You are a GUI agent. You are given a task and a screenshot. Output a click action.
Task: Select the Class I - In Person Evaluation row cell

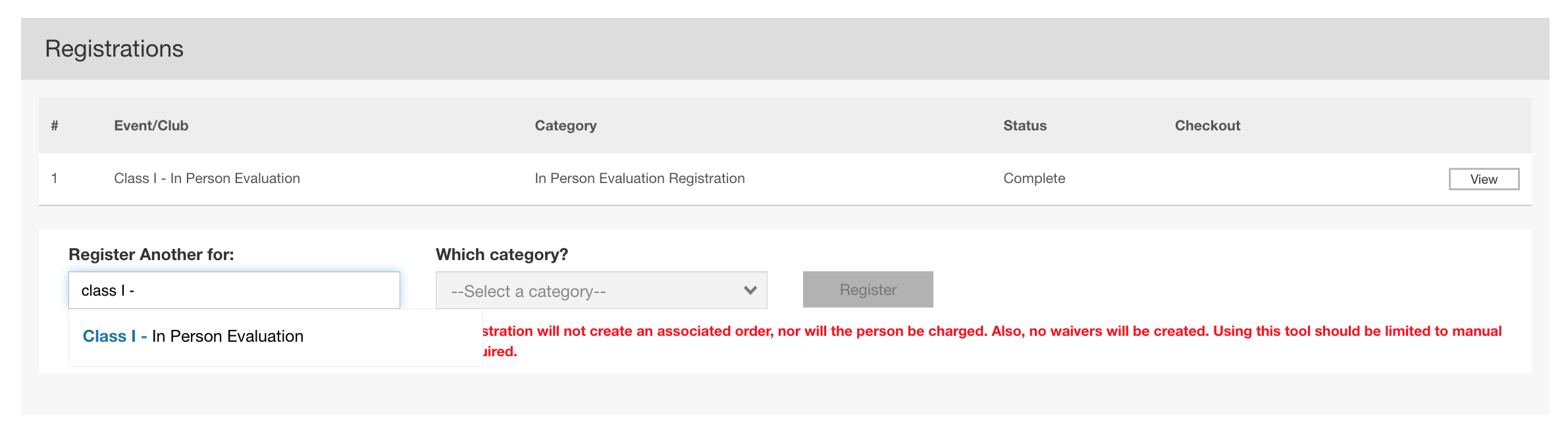click(x=207, y=178)
